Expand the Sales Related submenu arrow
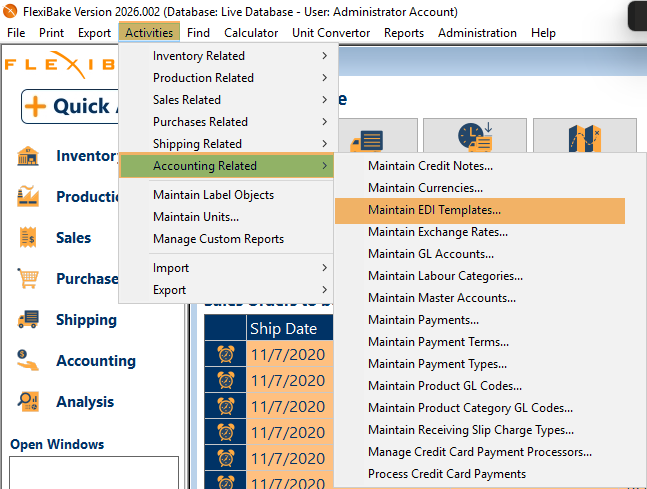Image resolution: width=647 pixels, height=489 pixels. [325, 99]
